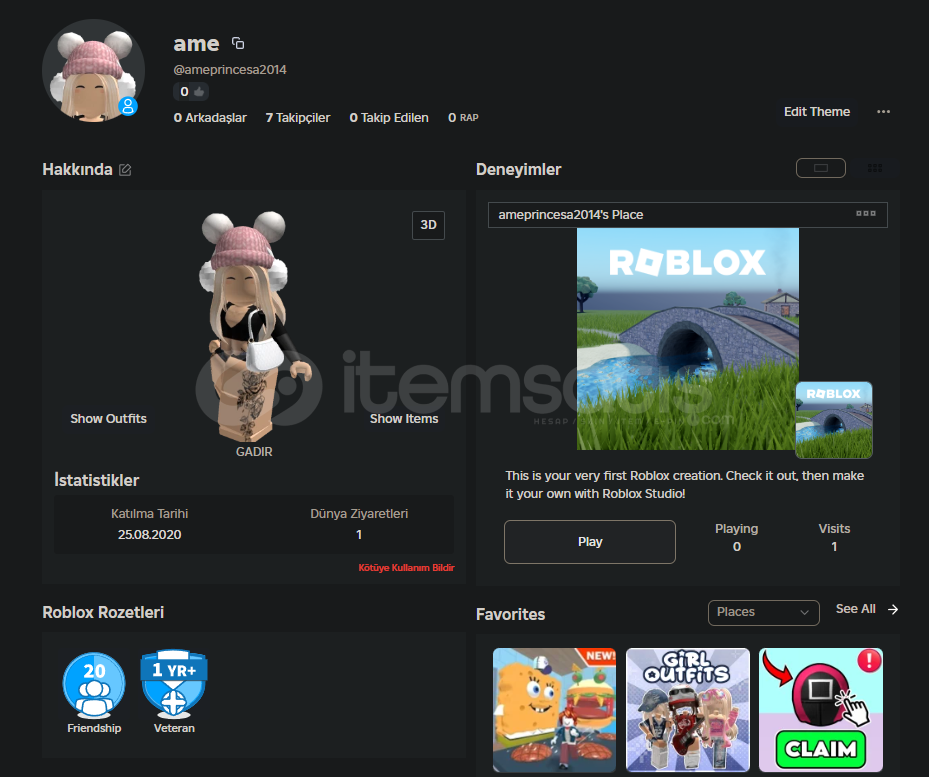Viewport: 929px width, 777px height.
Task: Click the place description text
Action: pyautogui.click(x=684, y=485)
